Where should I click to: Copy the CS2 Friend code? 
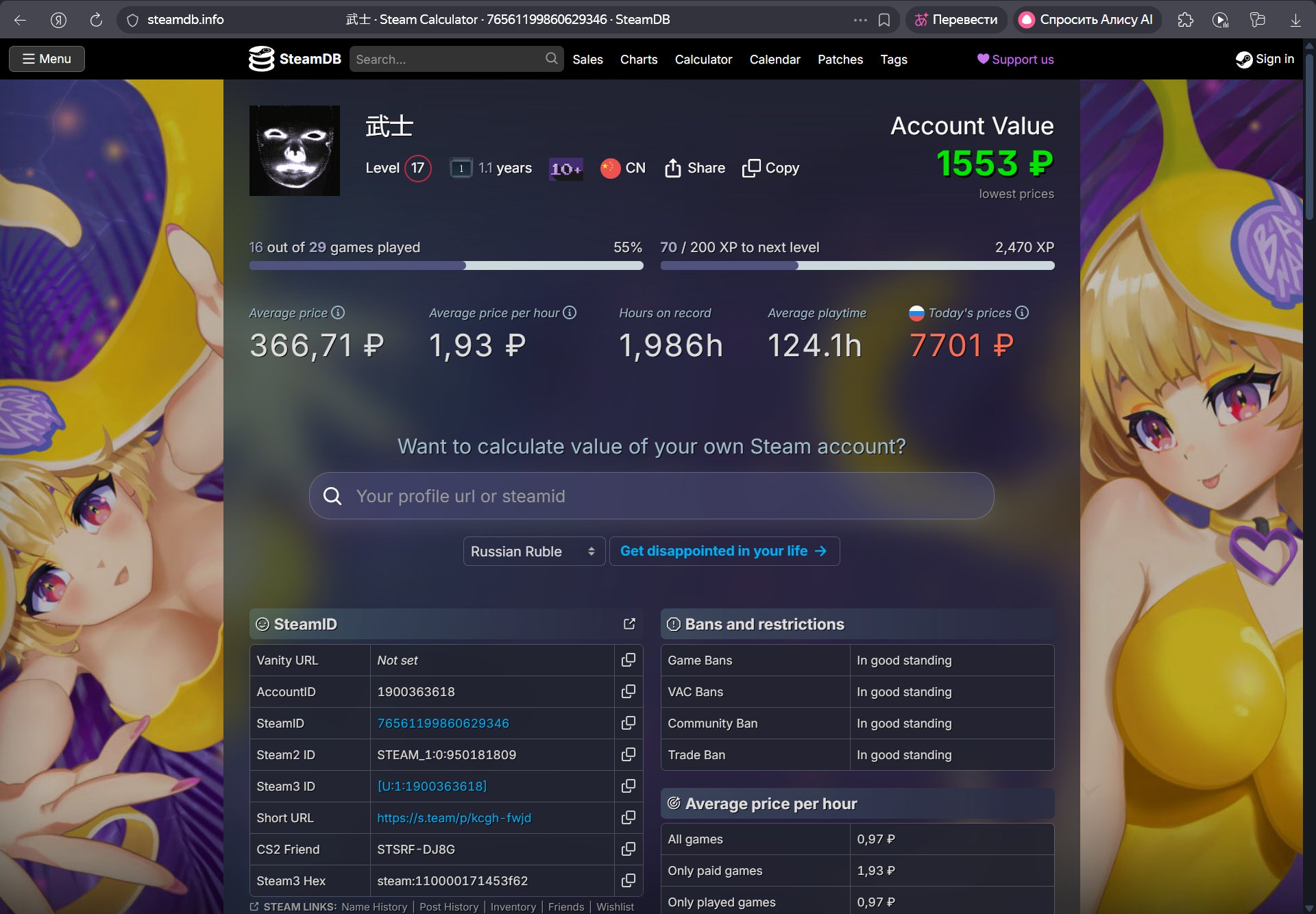(x=628, y=849)
